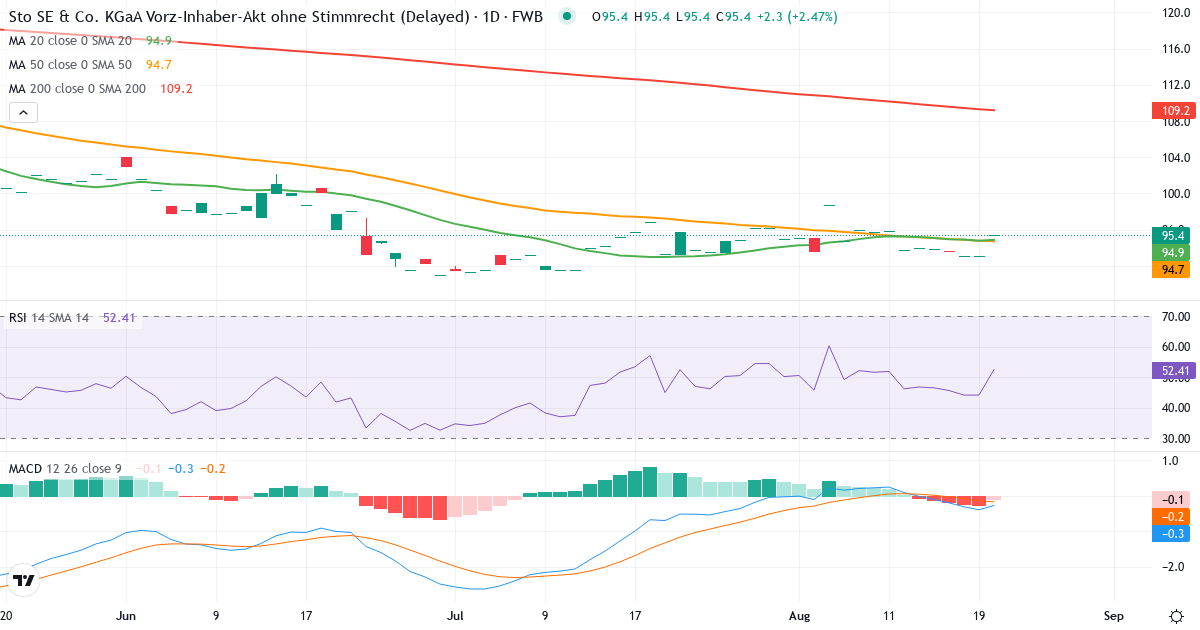Click the Jun date on time axis
Viewport: 1200px width, 630px height.
[x=126, y=615]
